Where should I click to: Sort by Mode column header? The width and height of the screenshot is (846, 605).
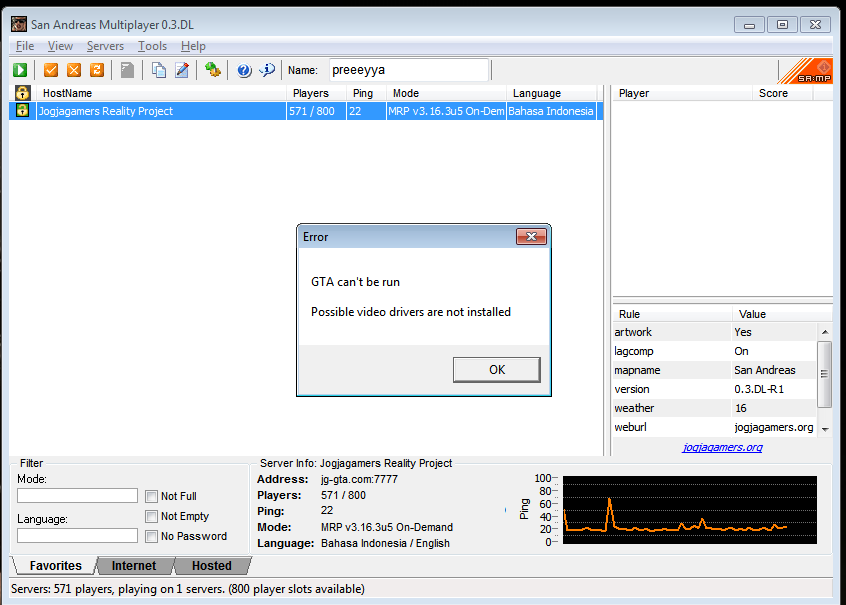point(446,93)
